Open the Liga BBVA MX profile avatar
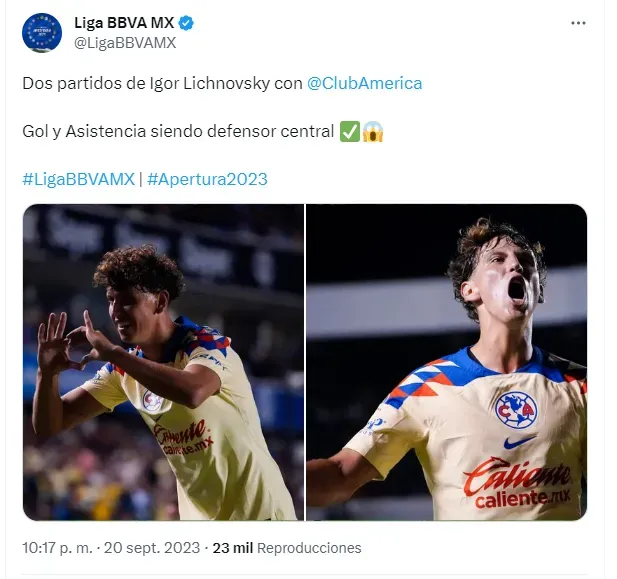 pyautogui.click(x=42, y=33)
